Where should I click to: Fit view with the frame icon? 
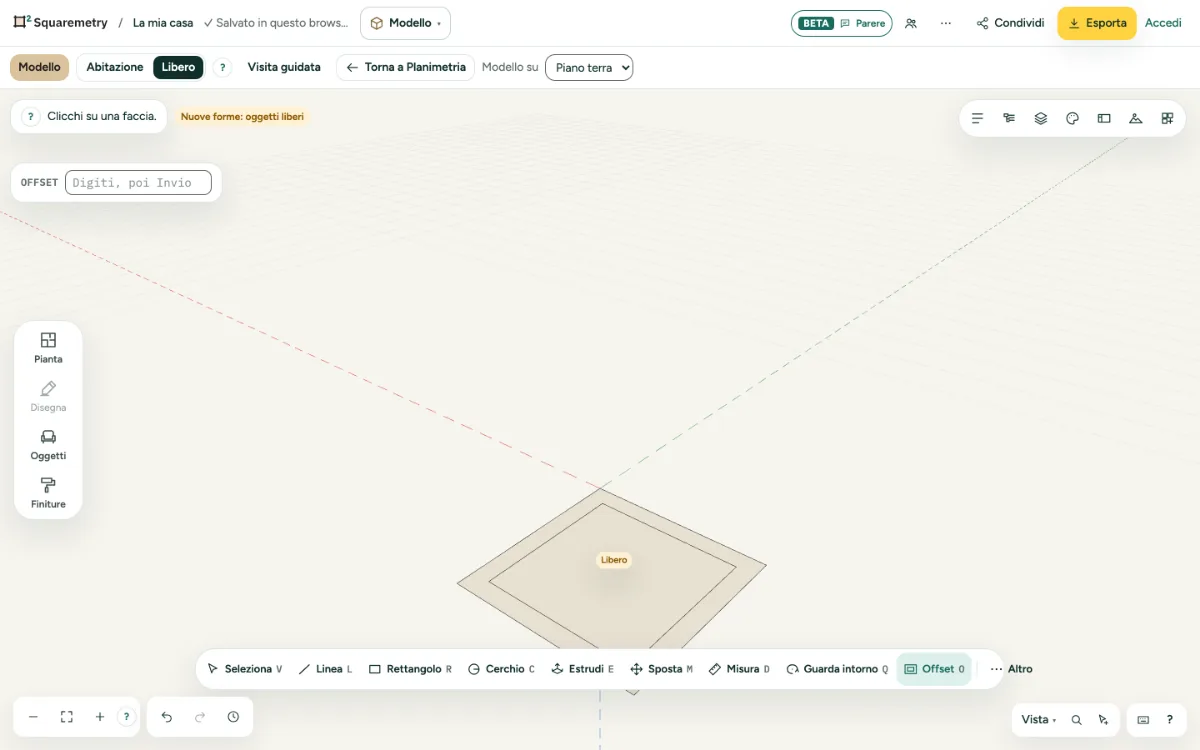(67, 717)
